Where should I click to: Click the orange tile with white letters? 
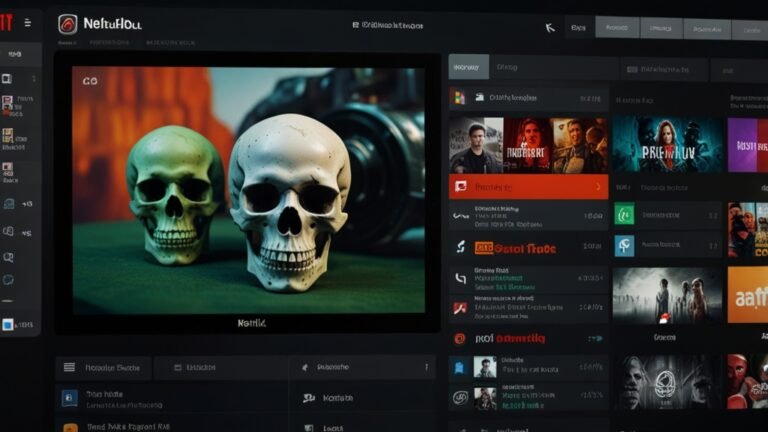point(748,294)
